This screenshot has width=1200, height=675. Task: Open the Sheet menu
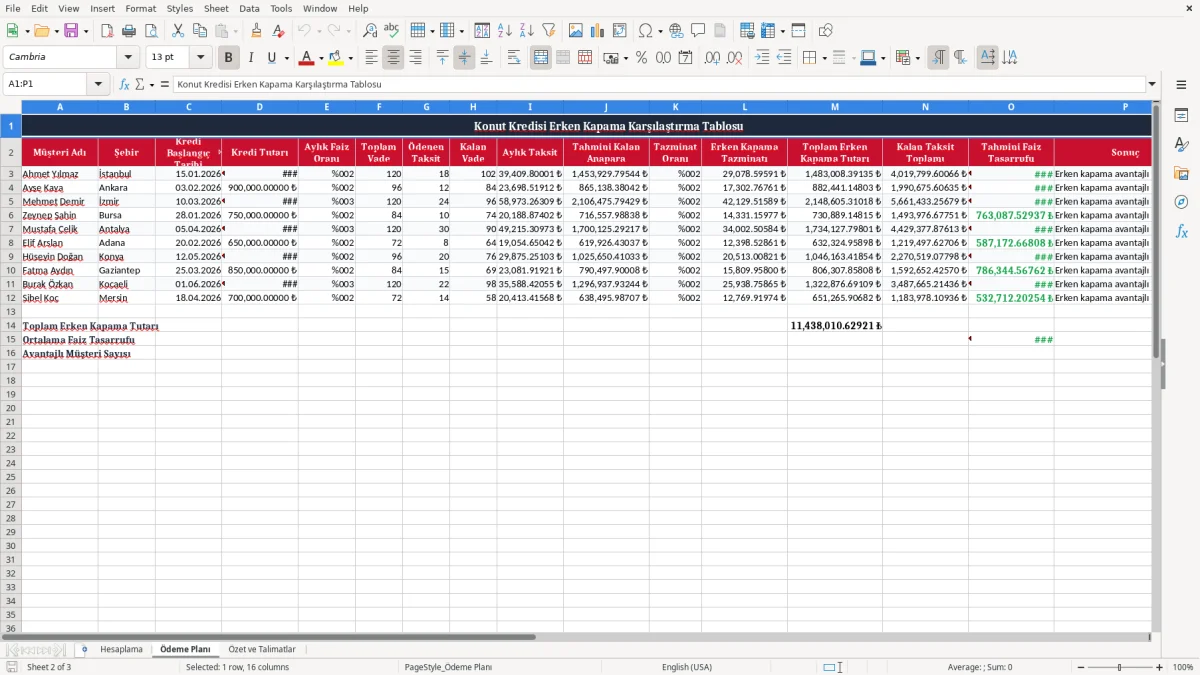216,8
